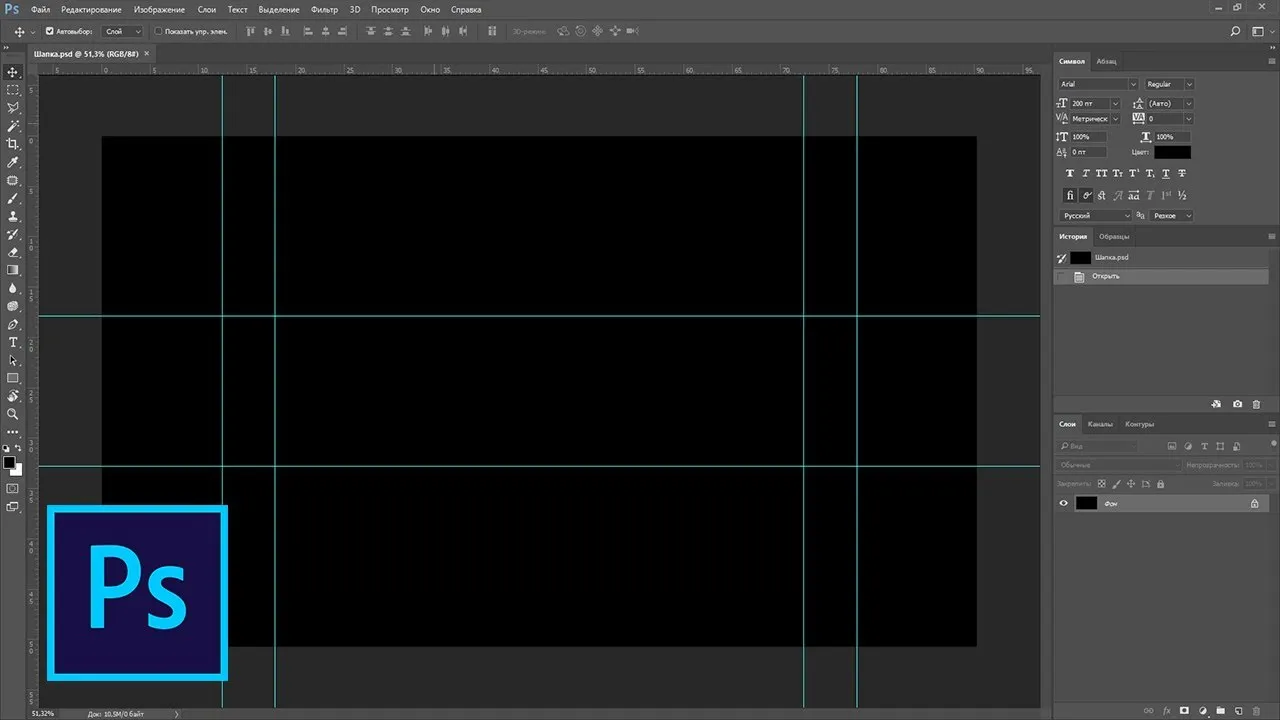Enable Показать упр. элем. checkbox
The height and width of the screenshot is (720, 1280).
pos(158,31)
